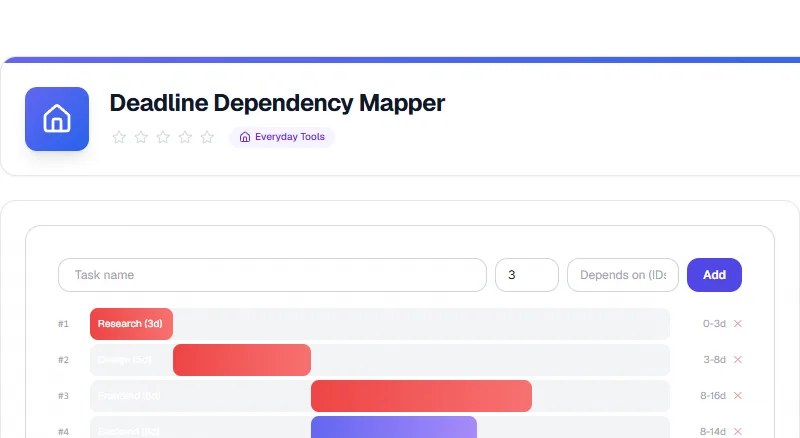Delete task #1 Research
Image resolution: width=800 pixels, height=438 pixels.
(x=738, y=324)
